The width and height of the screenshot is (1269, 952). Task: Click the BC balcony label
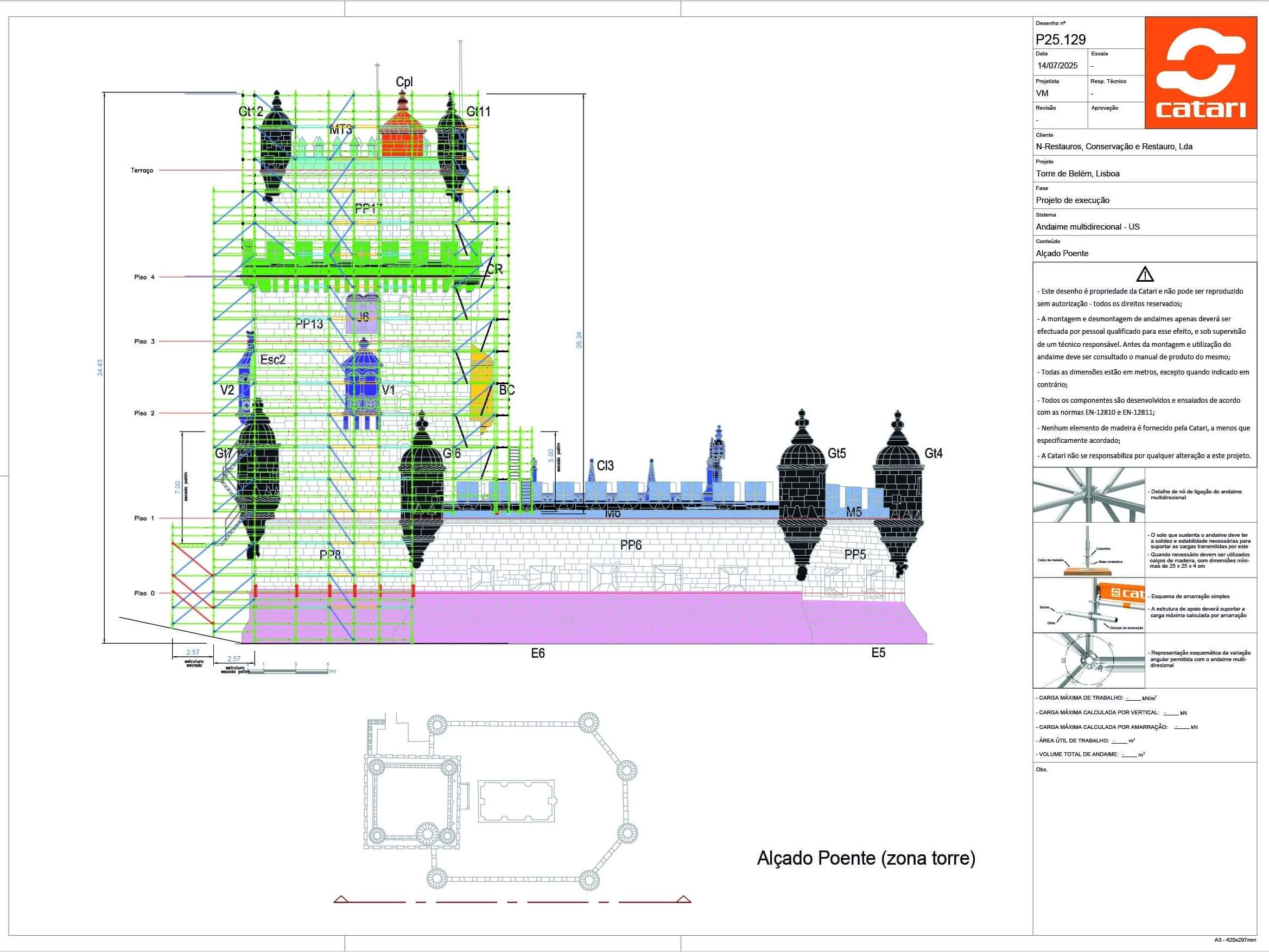(x=507, y=390)
